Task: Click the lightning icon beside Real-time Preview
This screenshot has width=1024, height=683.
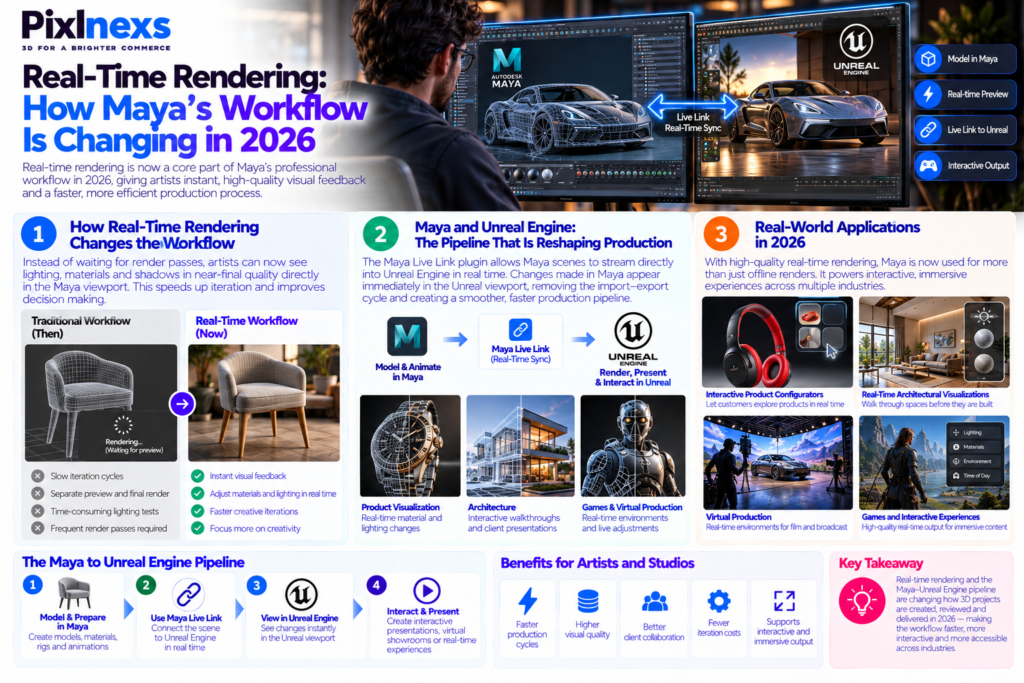Action: [x=928, y=94]
